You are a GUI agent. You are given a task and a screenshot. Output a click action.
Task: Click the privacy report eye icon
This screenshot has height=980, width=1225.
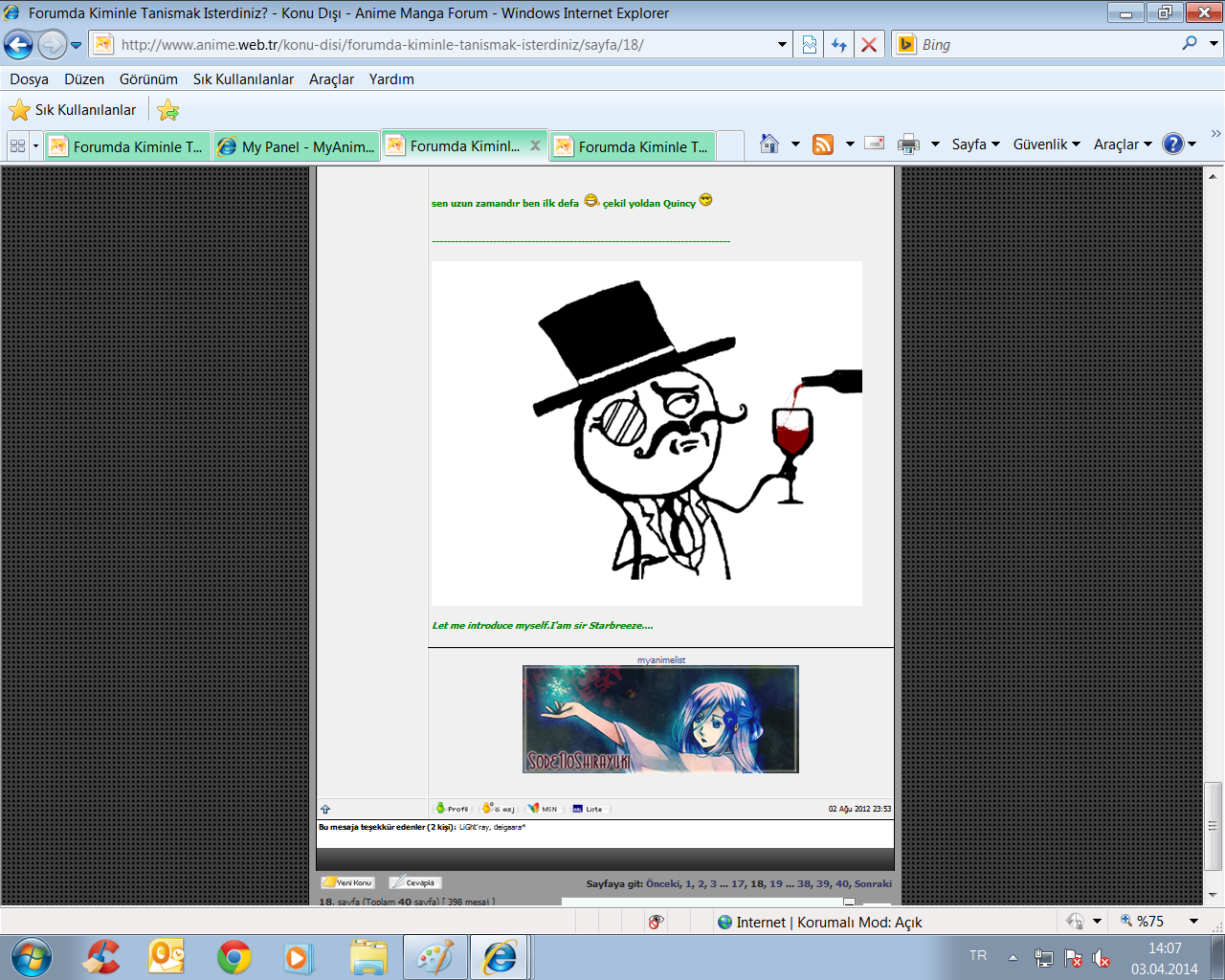(x=656, y=922)
